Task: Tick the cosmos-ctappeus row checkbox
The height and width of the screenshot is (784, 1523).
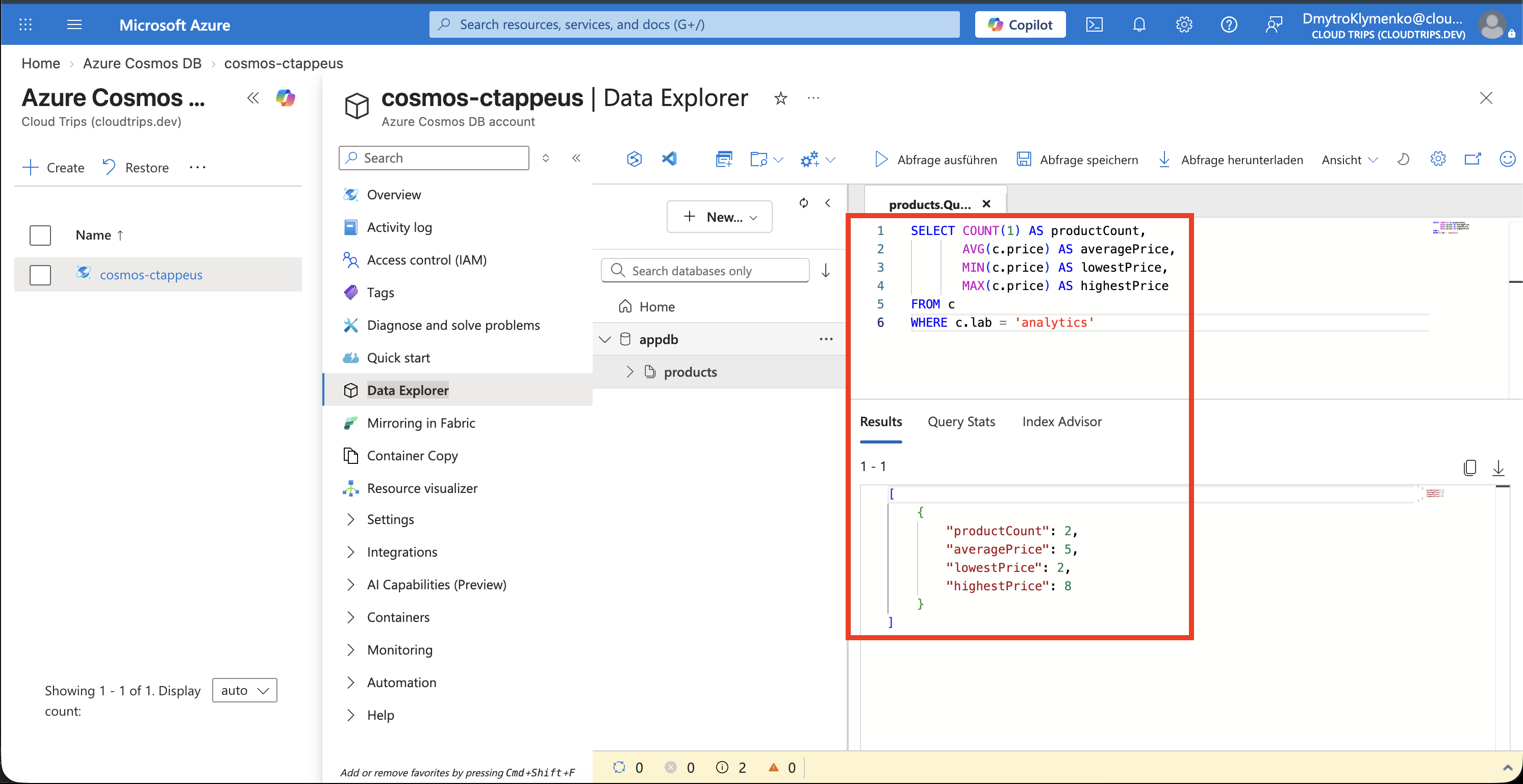Action: (40, 275)
